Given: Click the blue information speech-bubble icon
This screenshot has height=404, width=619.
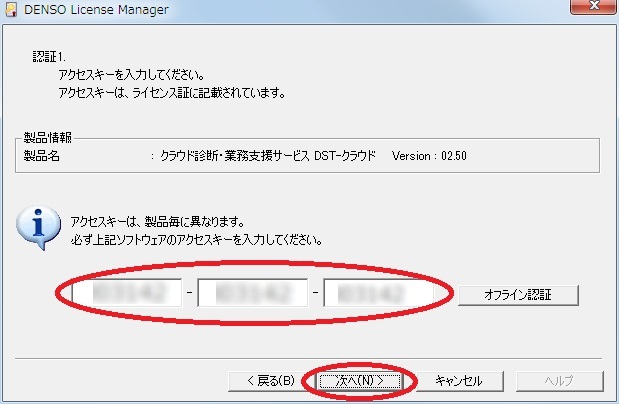Looking at the screenshot, I should 38,227.
